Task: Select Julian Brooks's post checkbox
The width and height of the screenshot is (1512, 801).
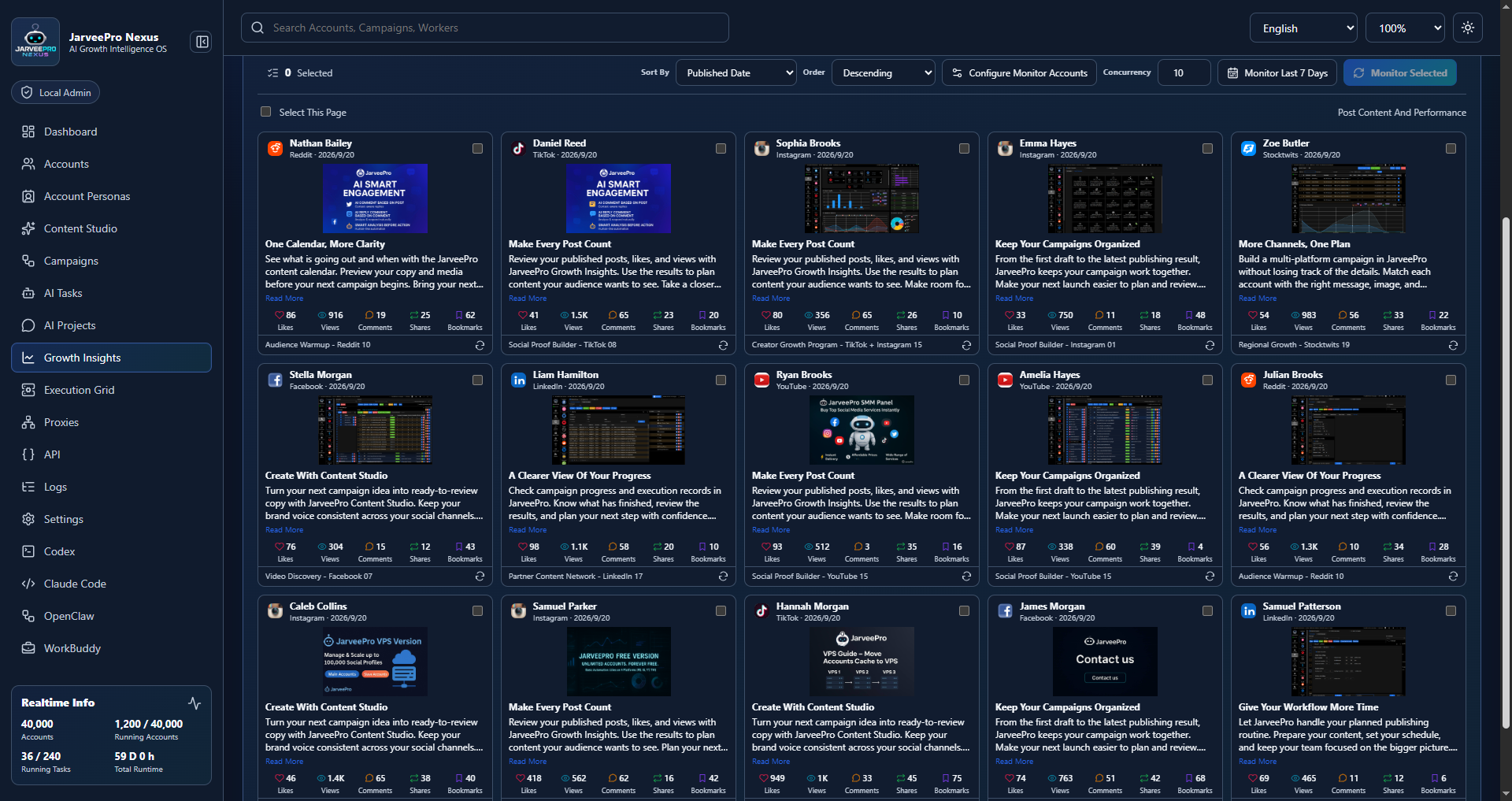Action: (x=1451, y=380)
